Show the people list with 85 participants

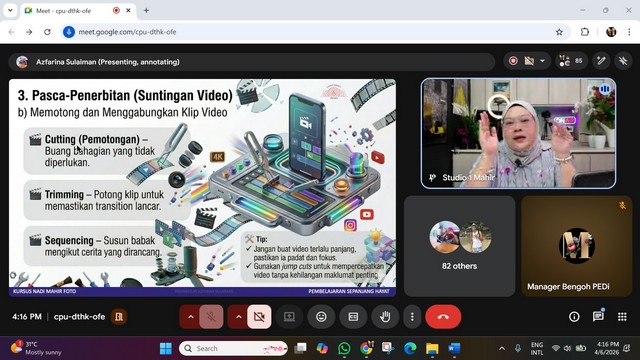coord(571,61)
